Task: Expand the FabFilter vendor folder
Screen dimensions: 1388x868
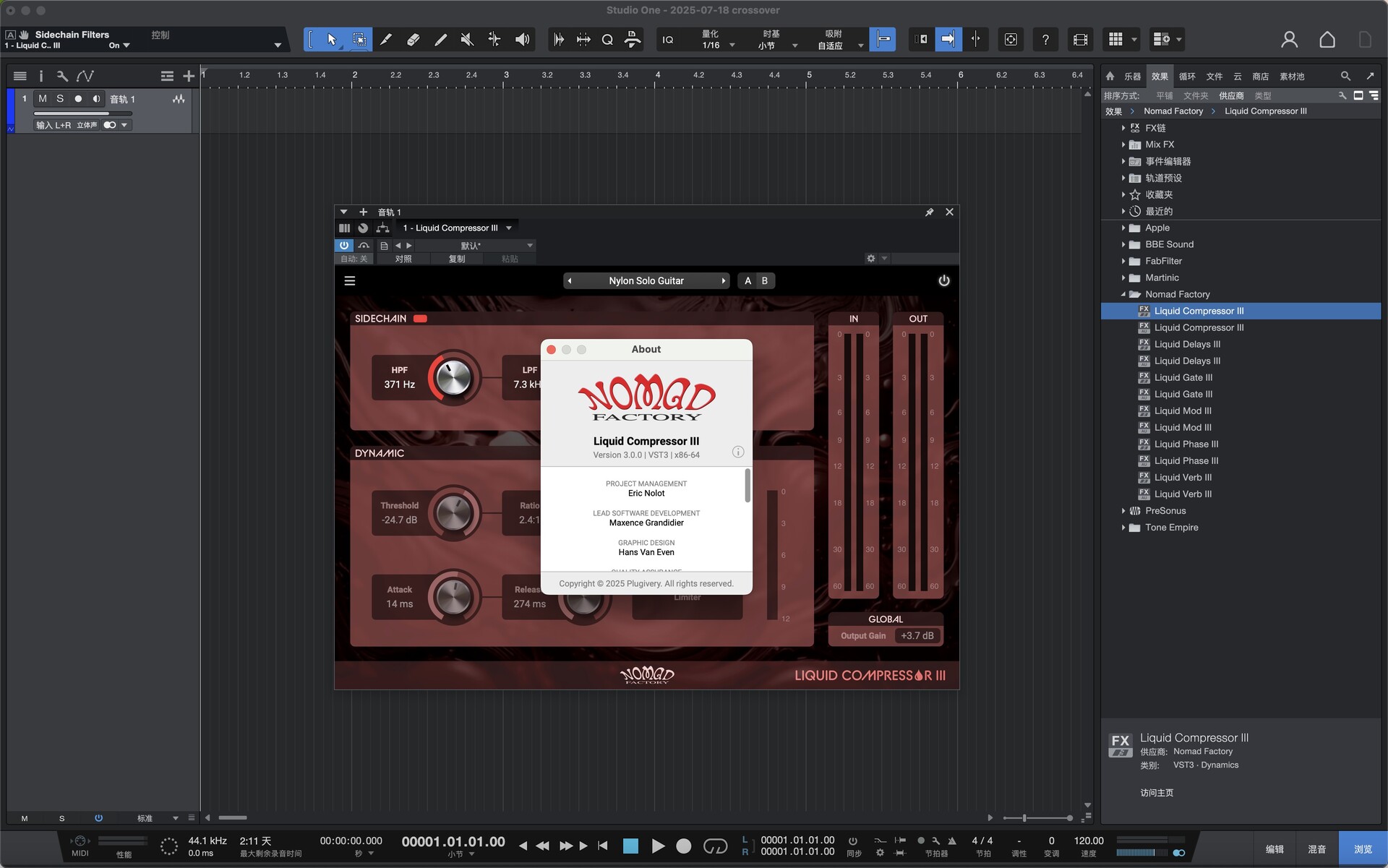Action: [x=1123, y=261]
